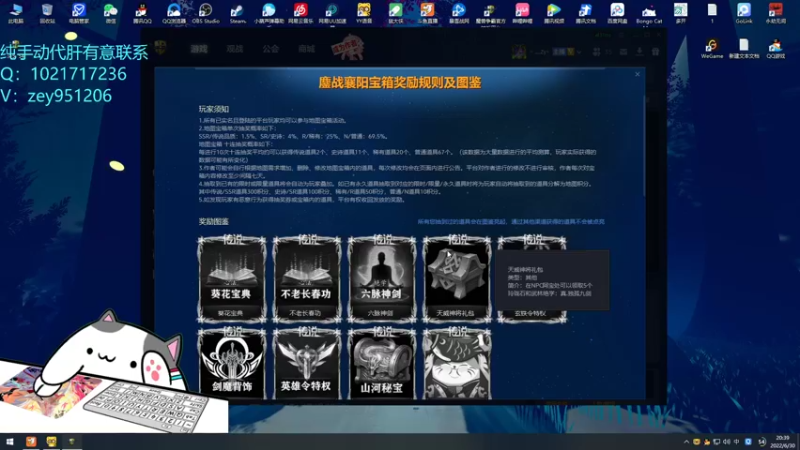
Task: Click the user avatar in the header
Action: pyautogui.click(x=518, y=52)
